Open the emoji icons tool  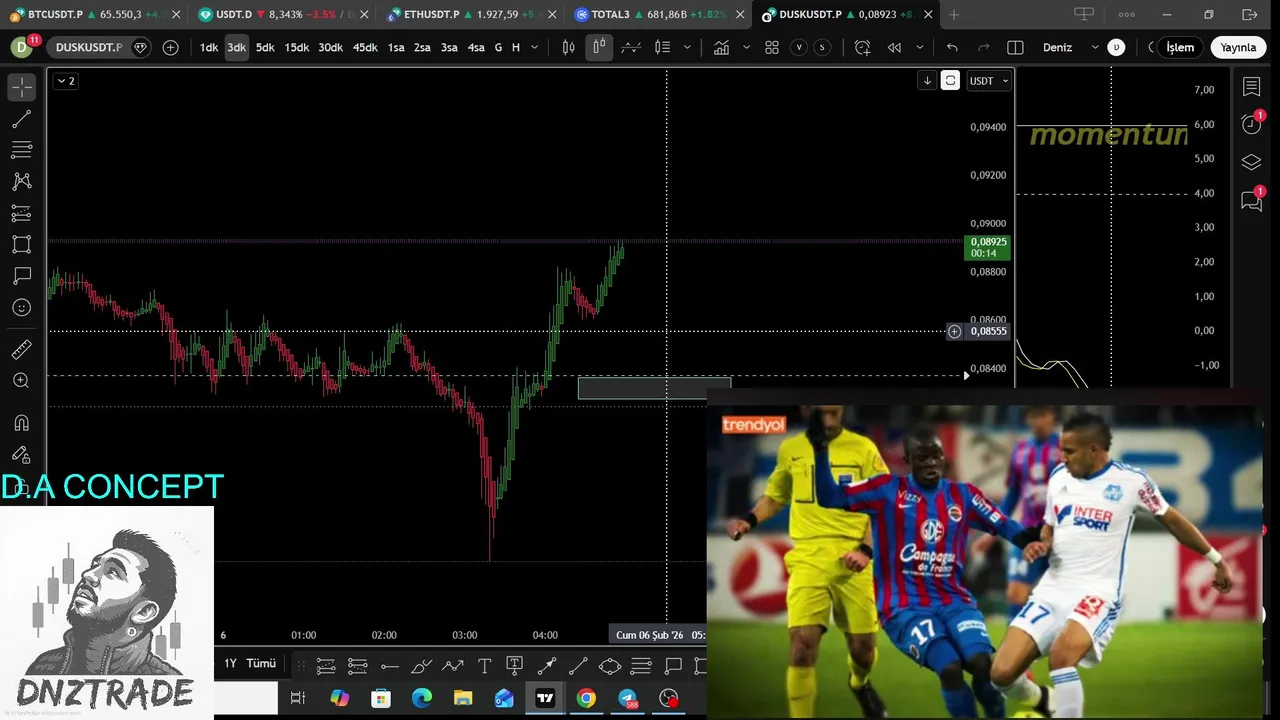[x=21, y=307]
